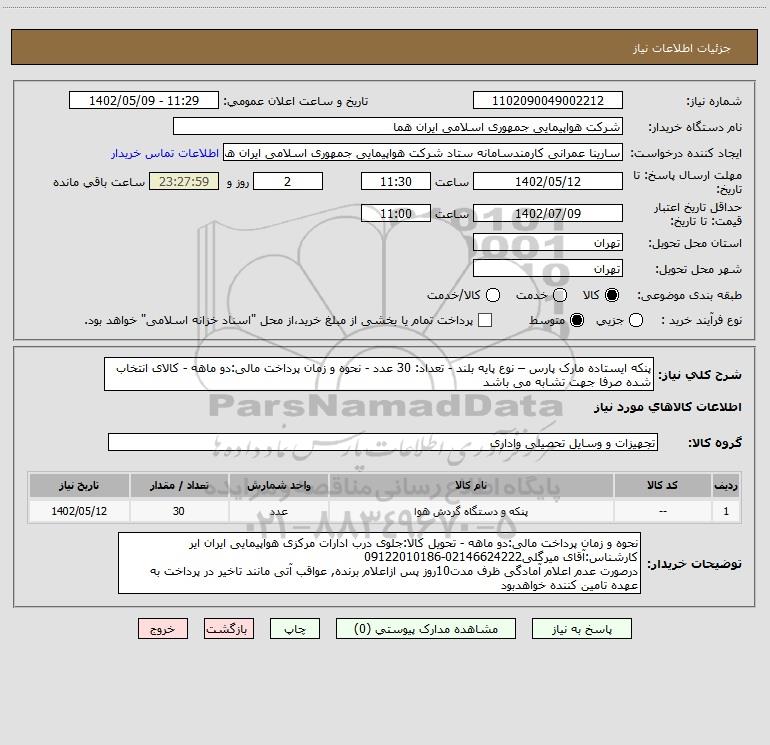Screen dimensions: 770x745
Task: Select the کالا/خدمت radio button
Action: point(493,295)
